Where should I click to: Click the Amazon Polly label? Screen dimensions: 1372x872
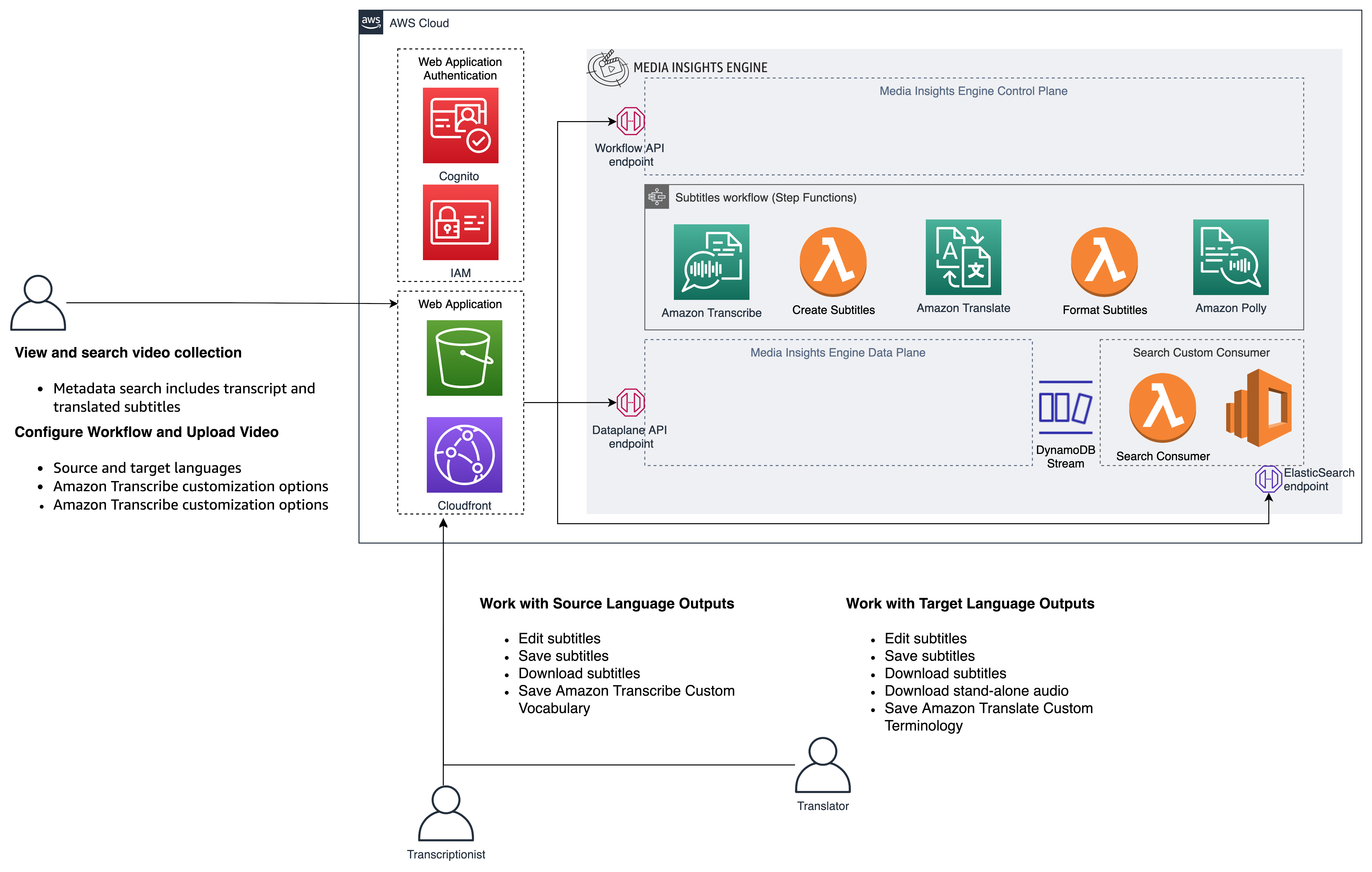click(x=1231, y=308)
